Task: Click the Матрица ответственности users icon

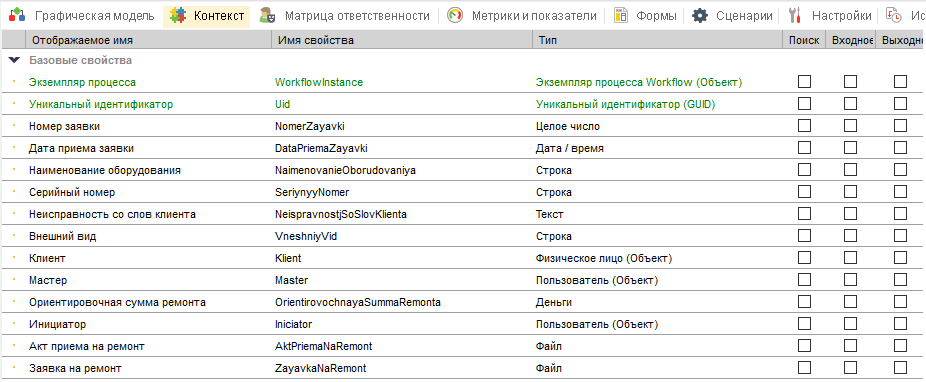Action: (267, 16)
